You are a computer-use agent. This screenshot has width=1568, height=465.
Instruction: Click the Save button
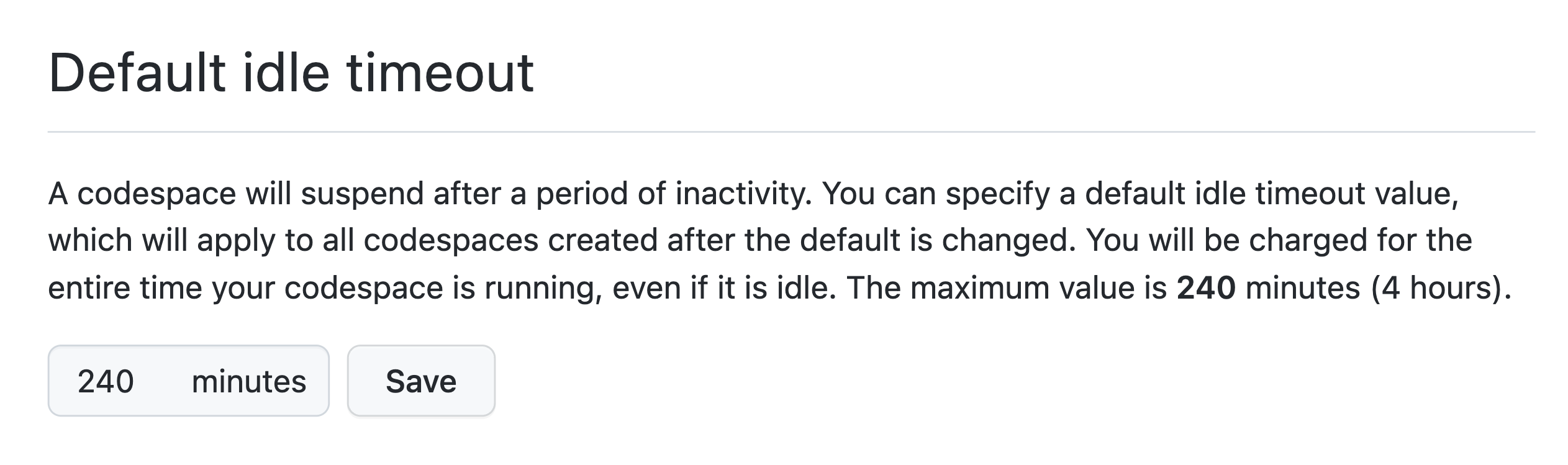421,381
